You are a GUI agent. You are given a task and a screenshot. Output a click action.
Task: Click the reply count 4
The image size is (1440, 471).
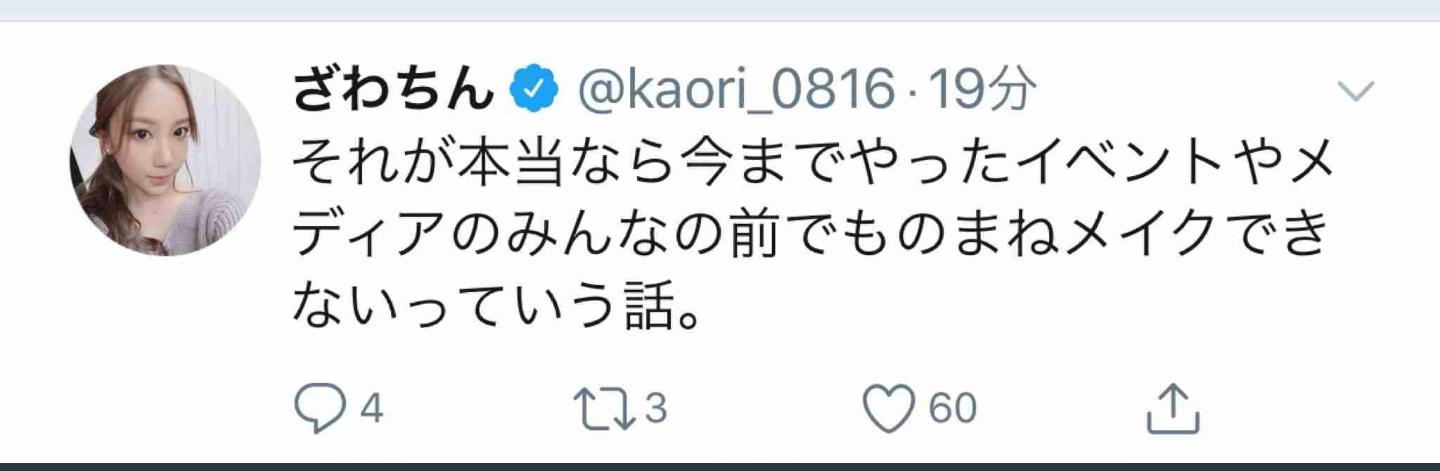point(371,410)
